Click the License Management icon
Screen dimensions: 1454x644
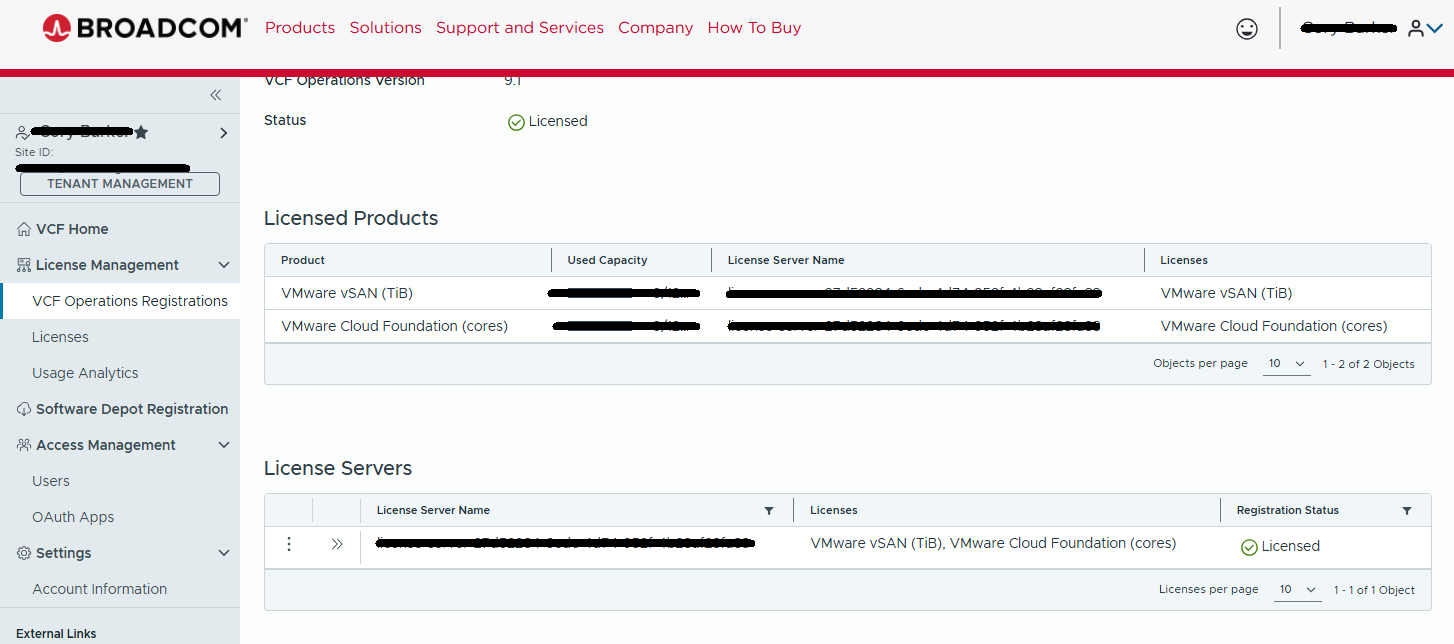[x=24, y=265]
